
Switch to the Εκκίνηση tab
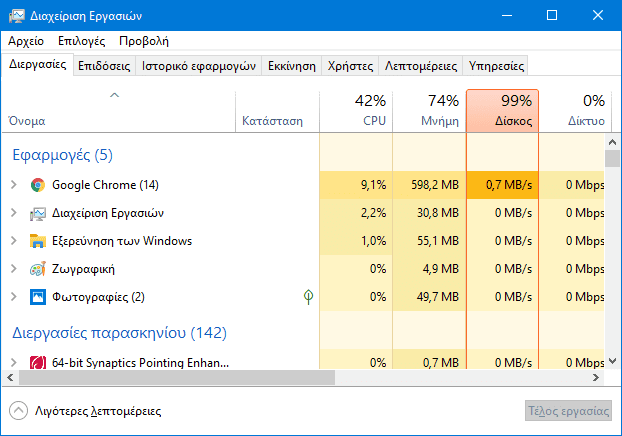click(x=292, y=66)
